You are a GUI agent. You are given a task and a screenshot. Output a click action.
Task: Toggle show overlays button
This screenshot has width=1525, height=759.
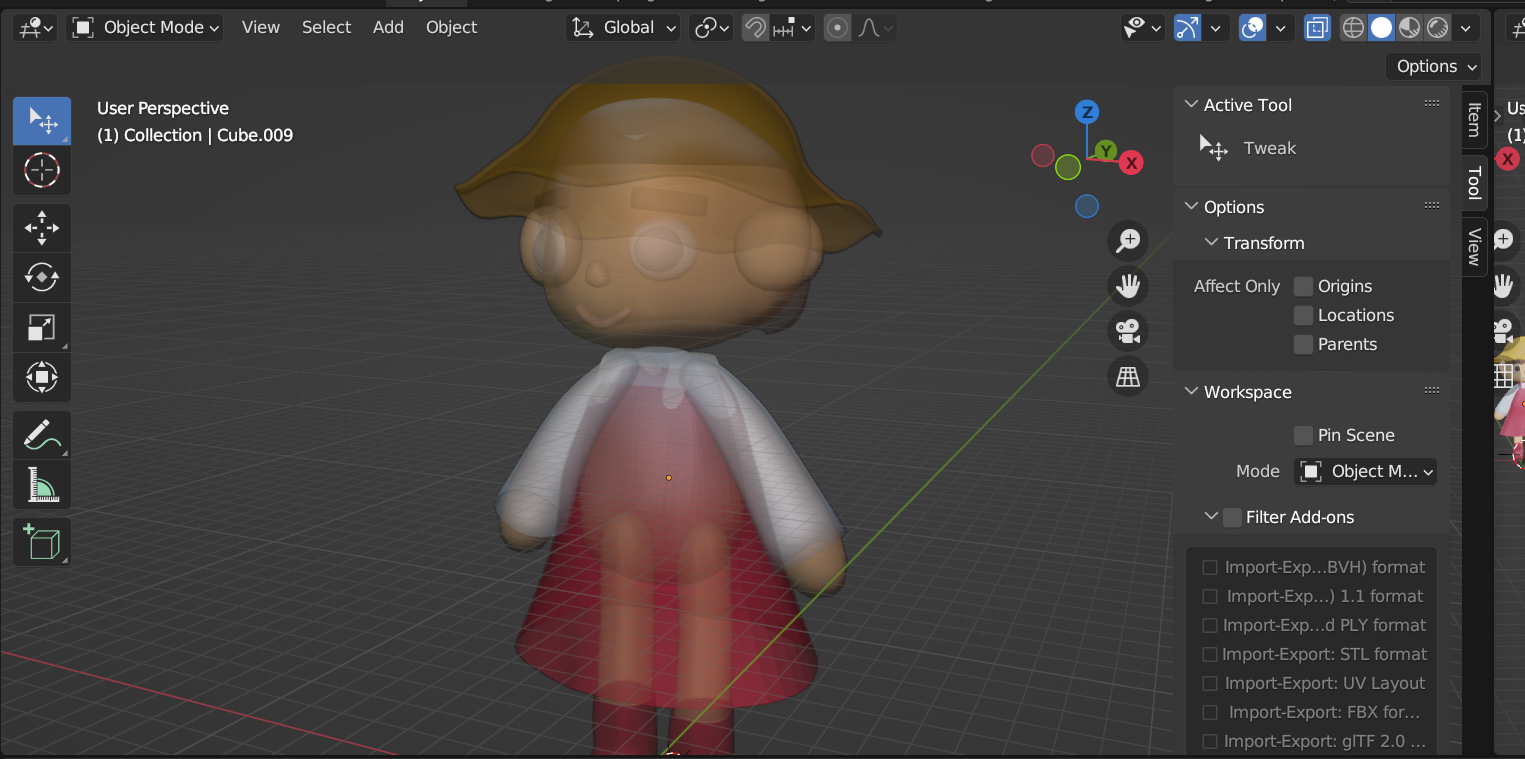[1252, 28]
